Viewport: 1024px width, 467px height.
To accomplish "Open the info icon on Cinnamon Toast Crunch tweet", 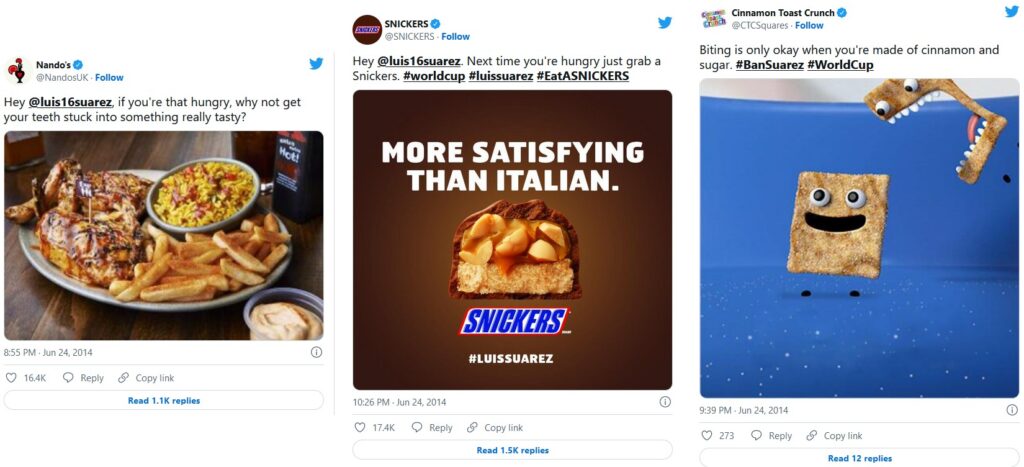I will (x=1011, y=410).
